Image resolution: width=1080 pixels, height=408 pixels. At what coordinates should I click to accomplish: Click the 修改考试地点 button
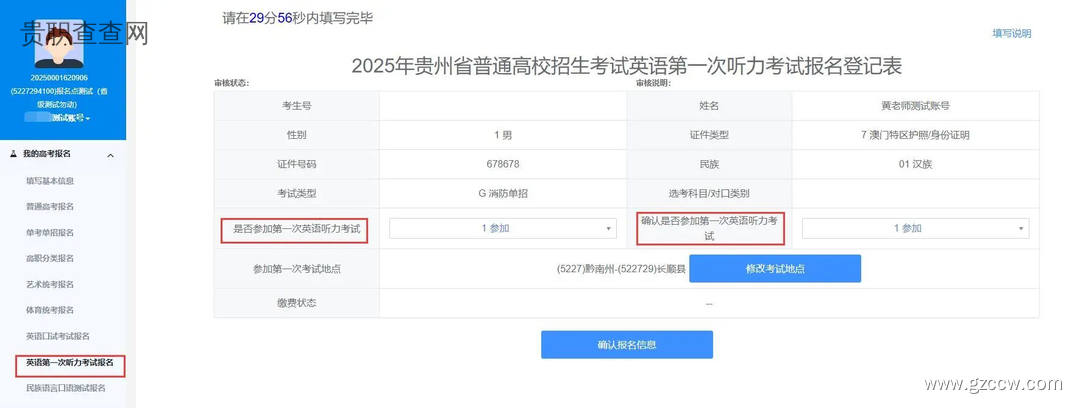[775, 269]
